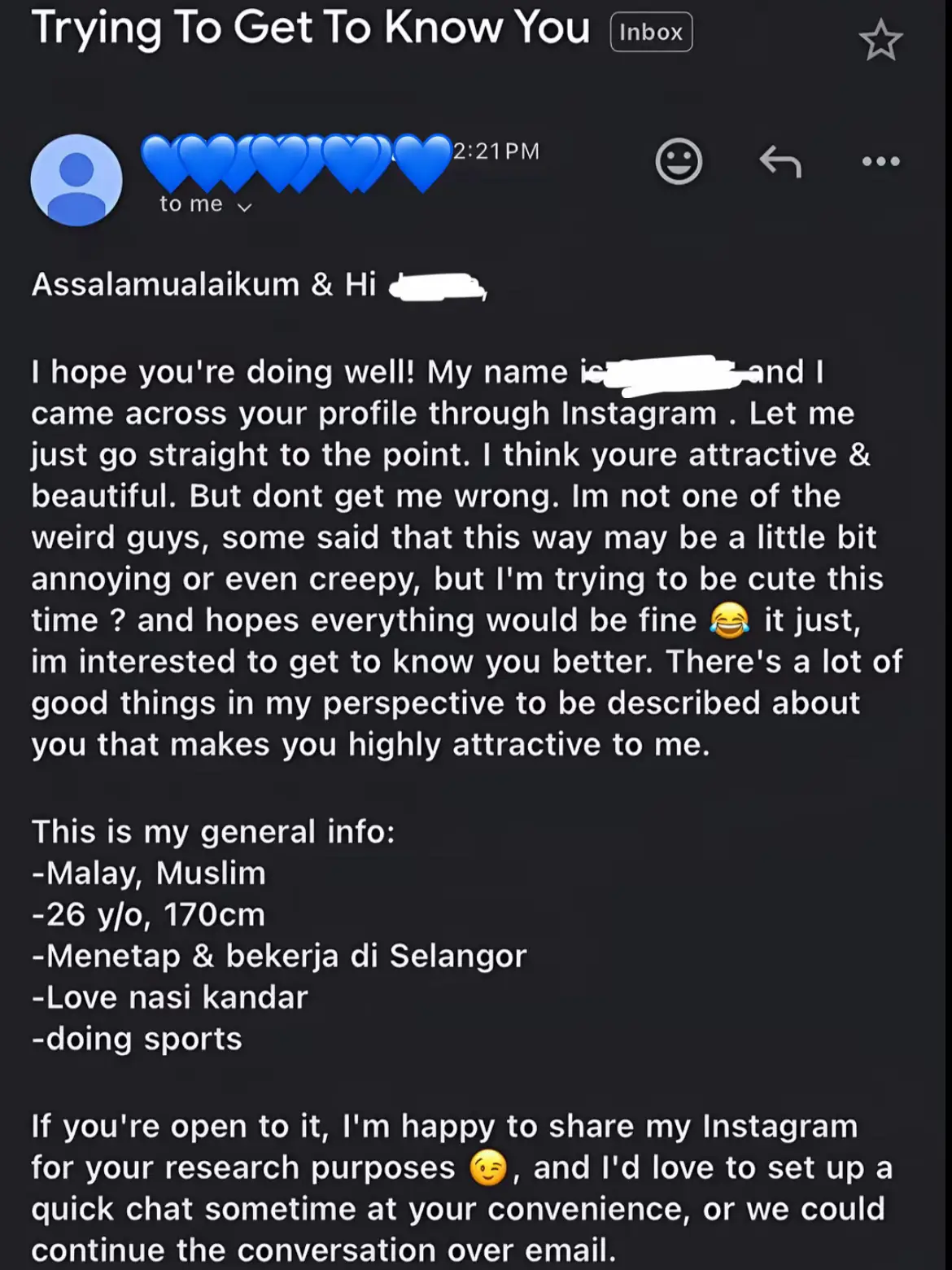This screenshot has width=952, height=1270.
Task: Tap the "This is my general info:" line
Action: click(213, 832)
